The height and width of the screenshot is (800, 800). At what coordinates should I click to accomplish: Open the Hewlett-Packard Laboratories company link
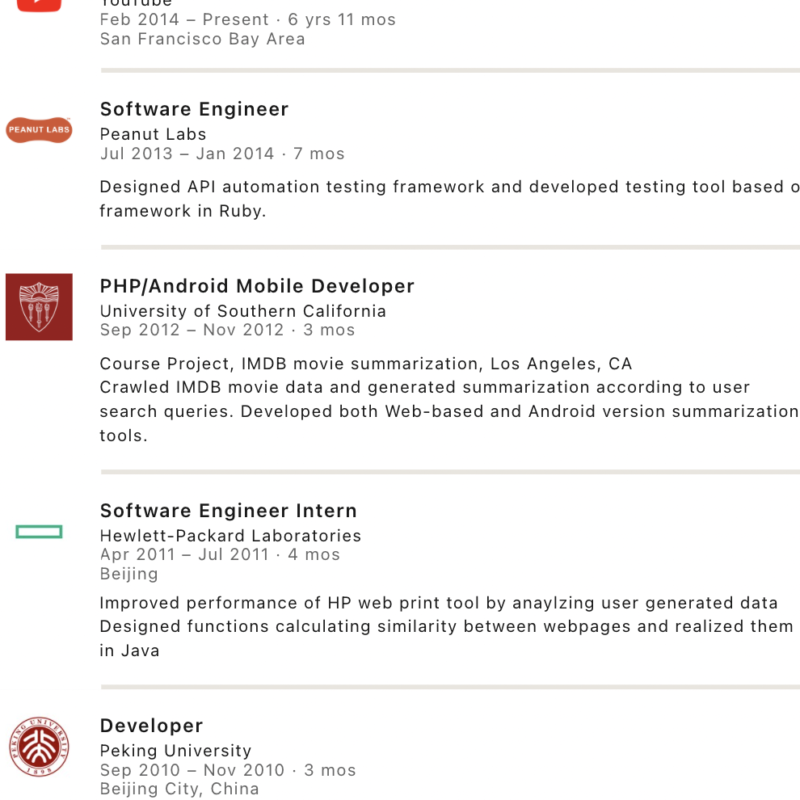(231, 535)
